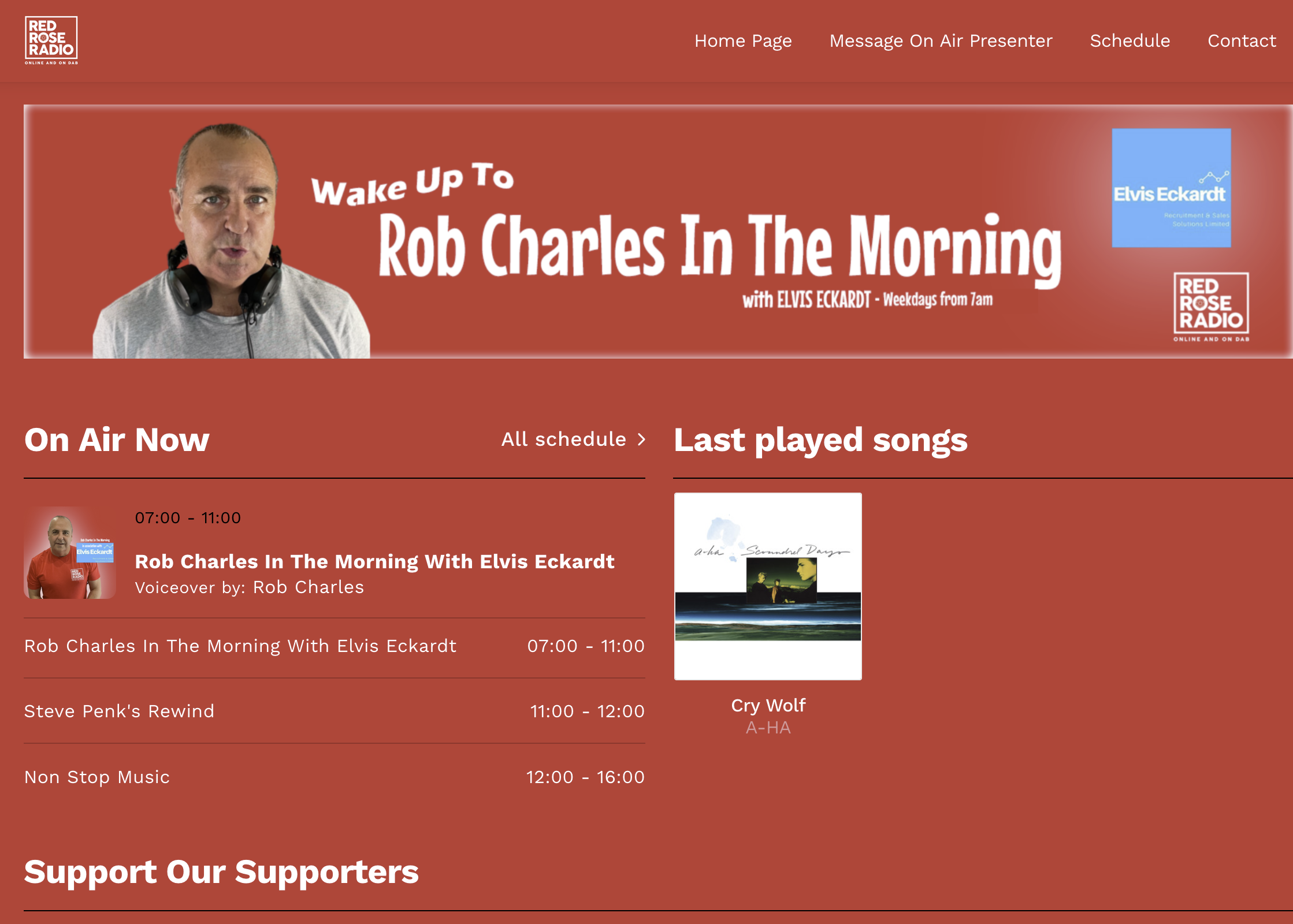The width and height of the screenshot is (1293, 924).
Task: Select the Rob Charles 07:00 - 11:00 schedule row
Action: pyautogui.click(x=335, y=646)
